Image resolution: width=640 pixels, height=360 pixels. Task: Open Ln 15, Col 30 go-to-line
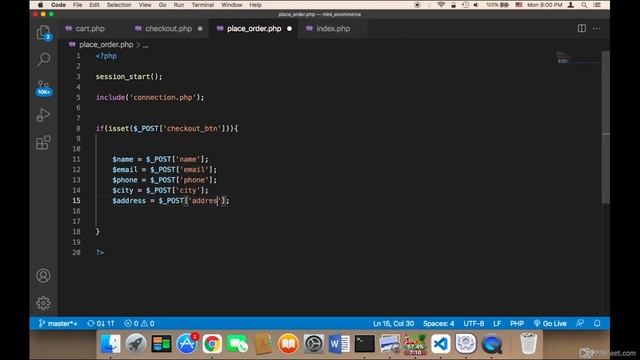(393, 323)
